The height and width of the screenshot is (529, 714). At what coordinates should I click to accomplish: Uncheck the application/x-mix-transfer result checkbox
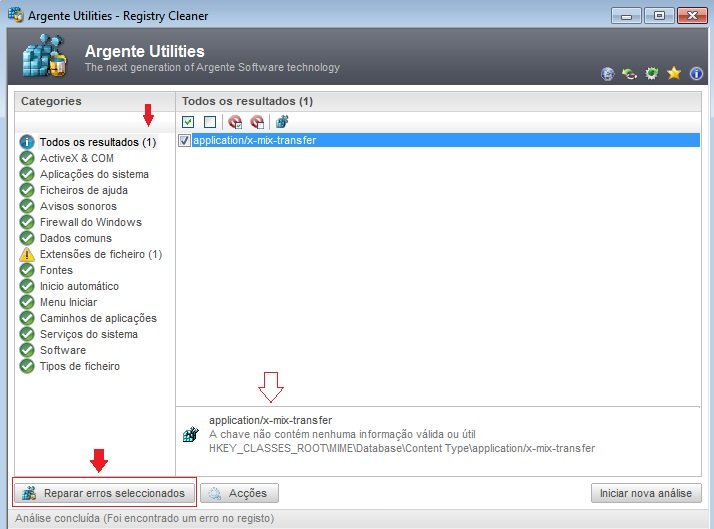(184, 141)
